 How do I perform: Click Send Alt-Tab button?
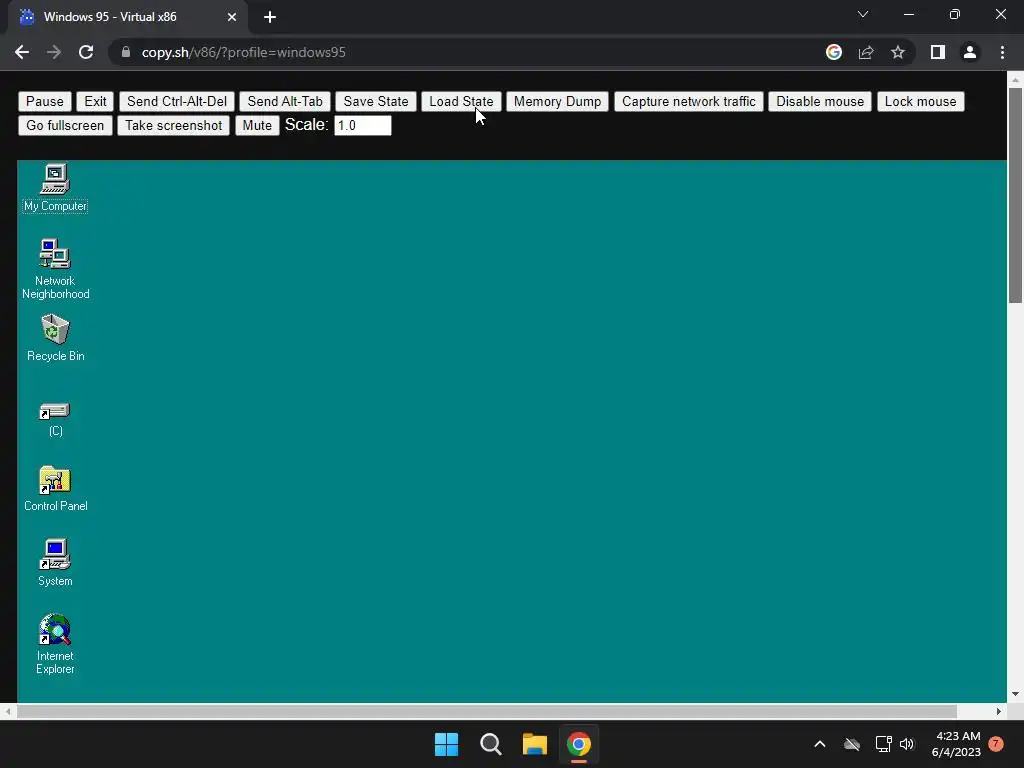(x=285, y=101)
